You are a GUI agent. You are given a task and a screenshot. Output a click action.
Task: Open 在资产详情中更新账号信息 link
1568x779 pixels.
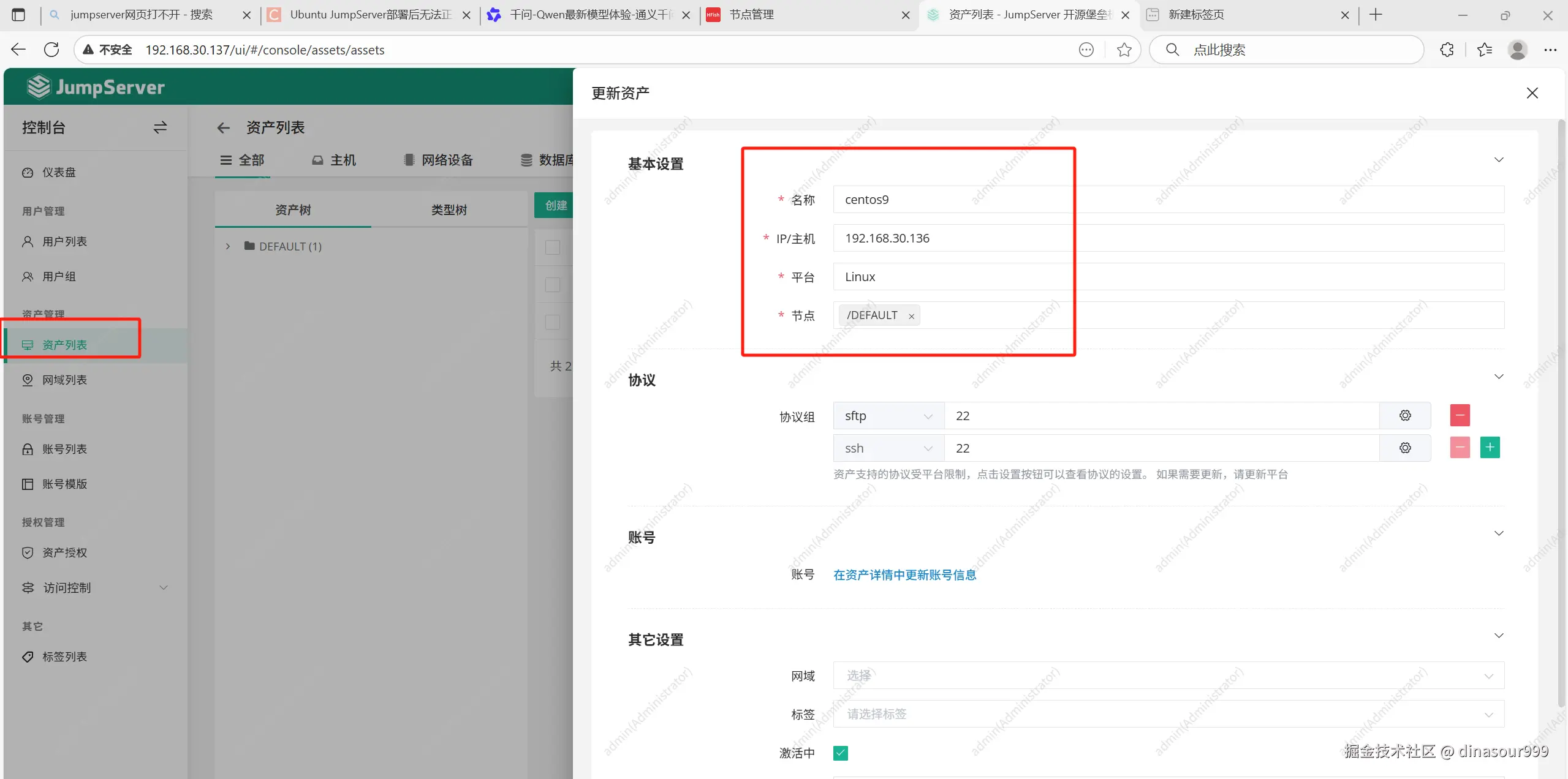(904, 574)
